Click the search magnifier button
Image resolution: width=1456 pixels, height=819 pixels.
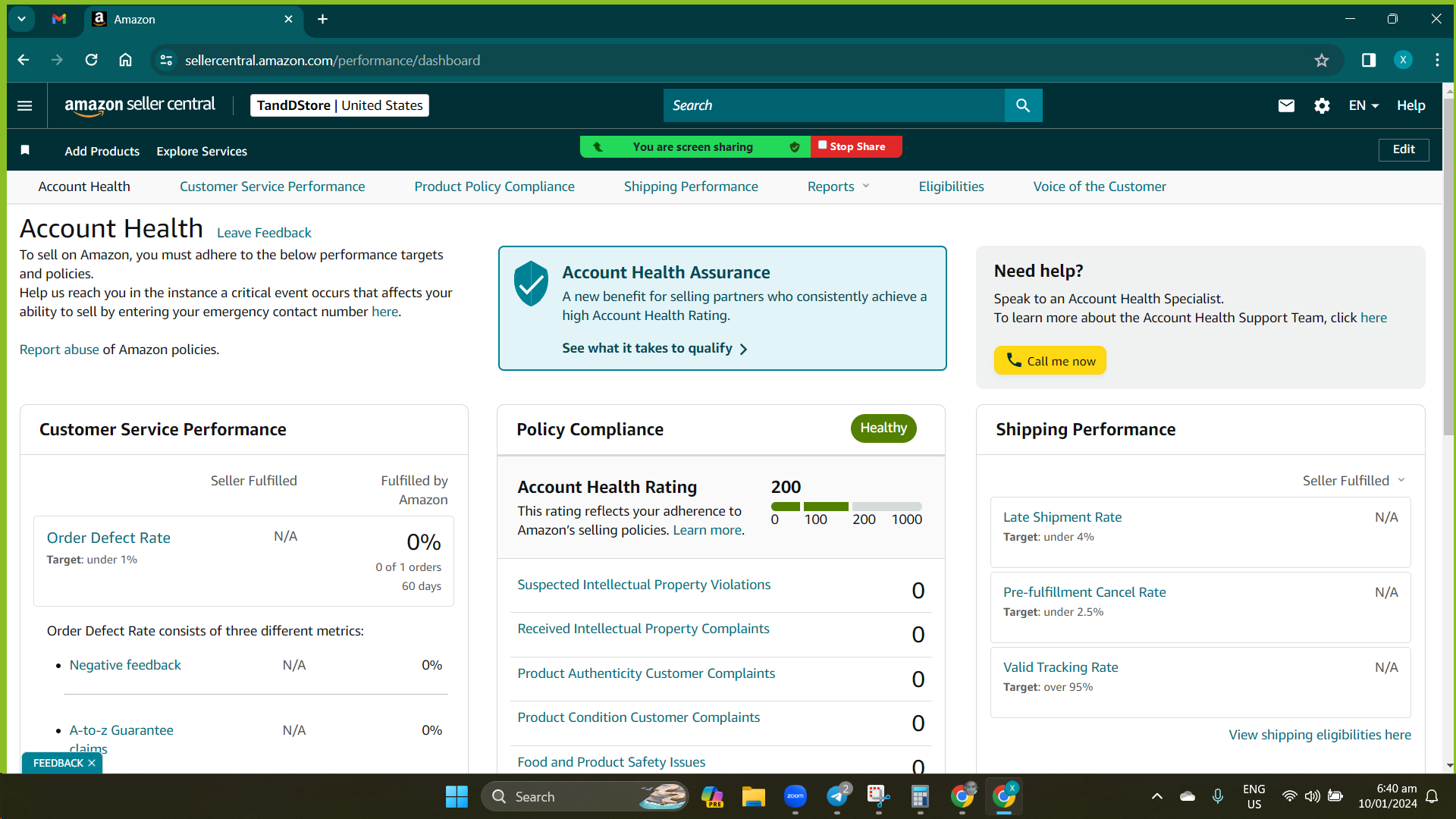(1023, 105)
